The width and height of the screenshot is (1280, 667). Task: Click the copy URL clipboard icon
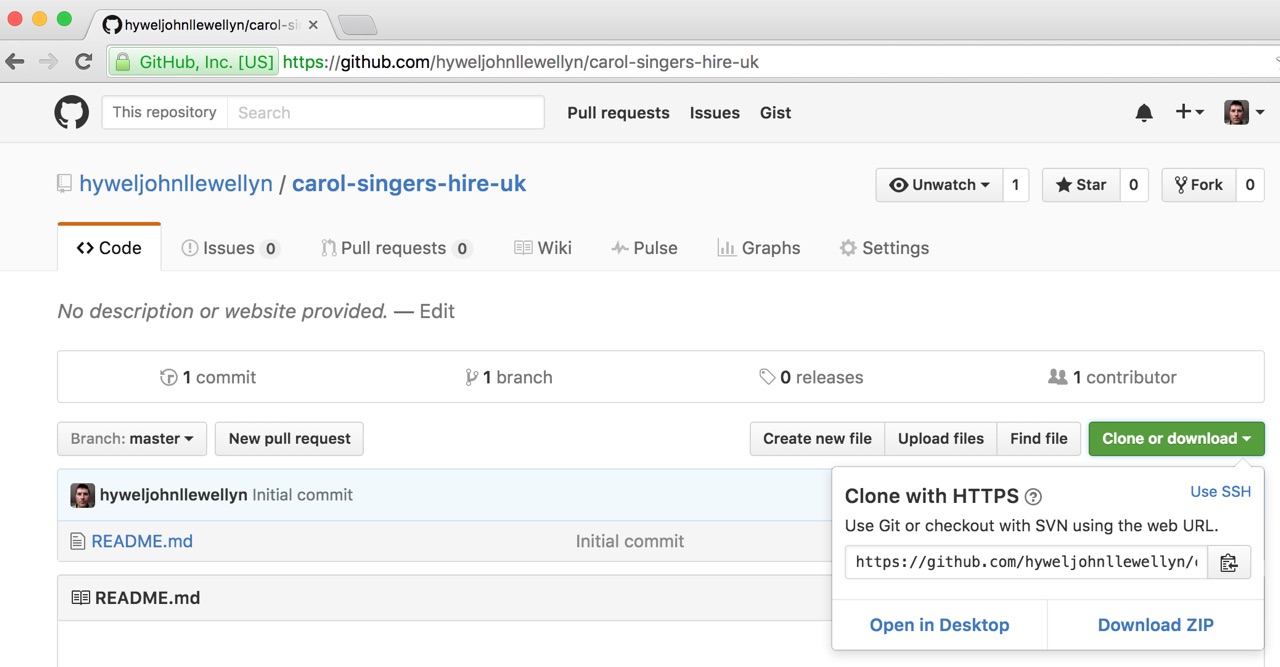[x=1229, y=562]
